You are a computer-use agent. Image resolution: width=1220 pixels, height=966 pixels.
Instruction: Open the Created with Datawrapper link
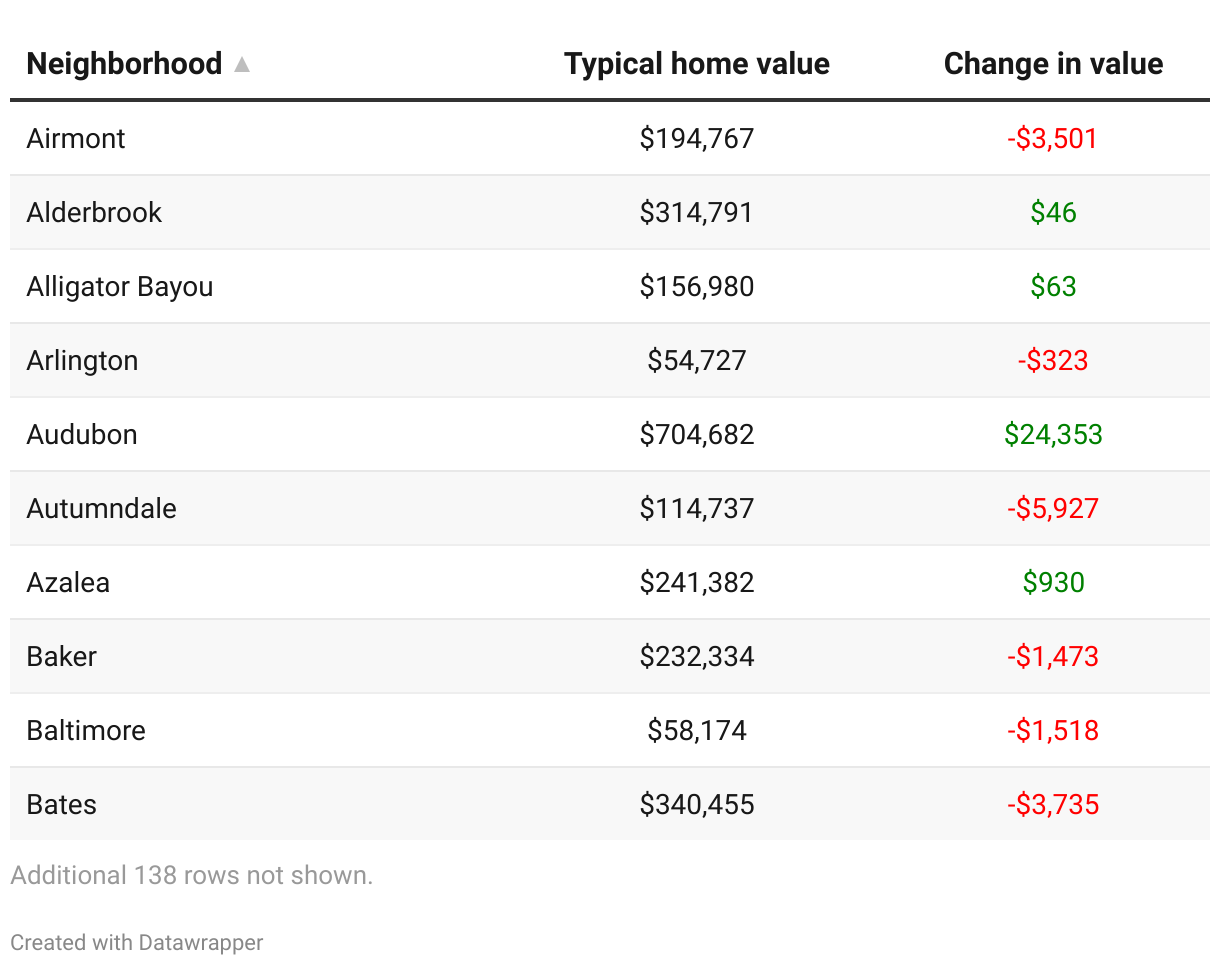[x=137, y=942]
